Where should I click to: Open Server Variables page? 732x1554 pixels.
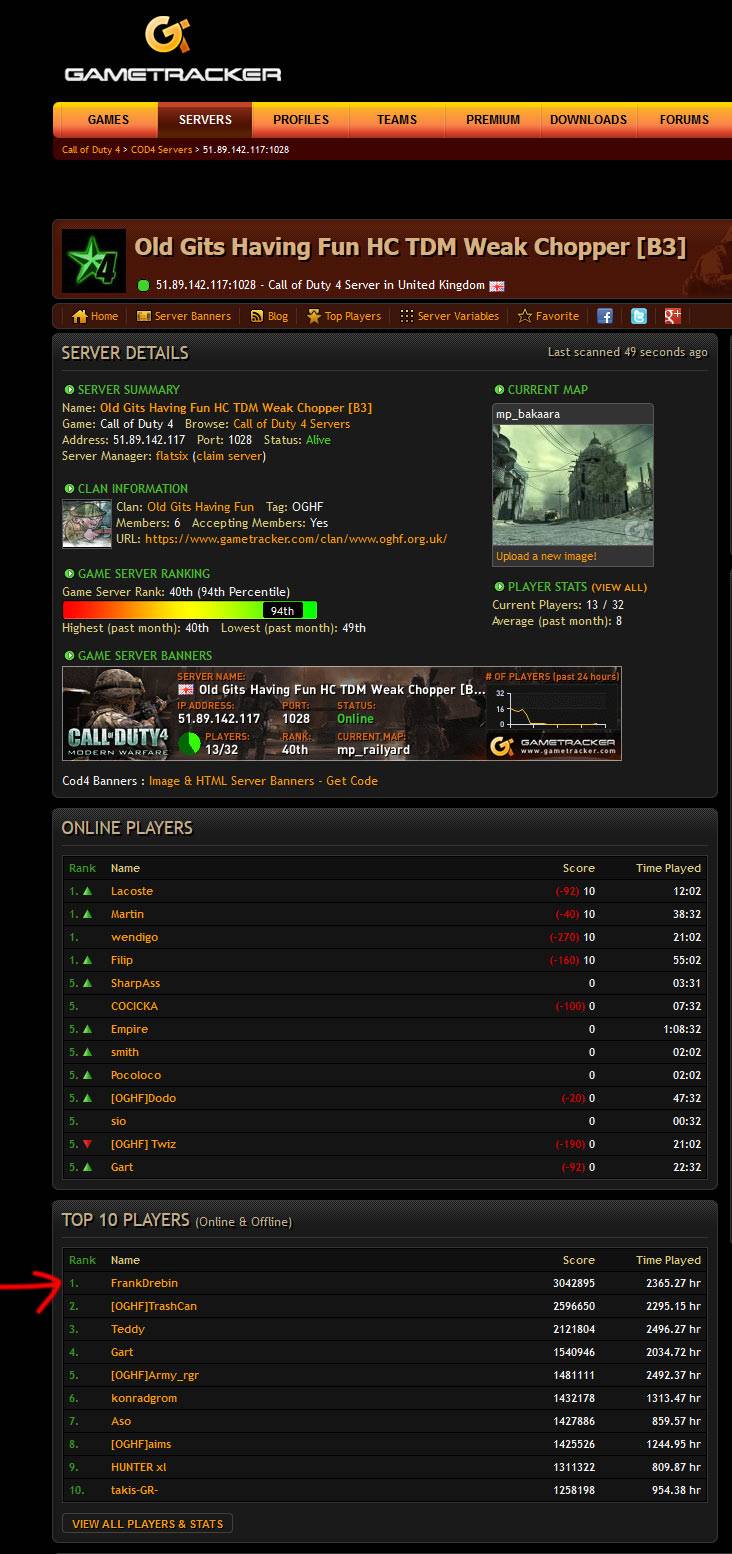[x=449, y=316]
